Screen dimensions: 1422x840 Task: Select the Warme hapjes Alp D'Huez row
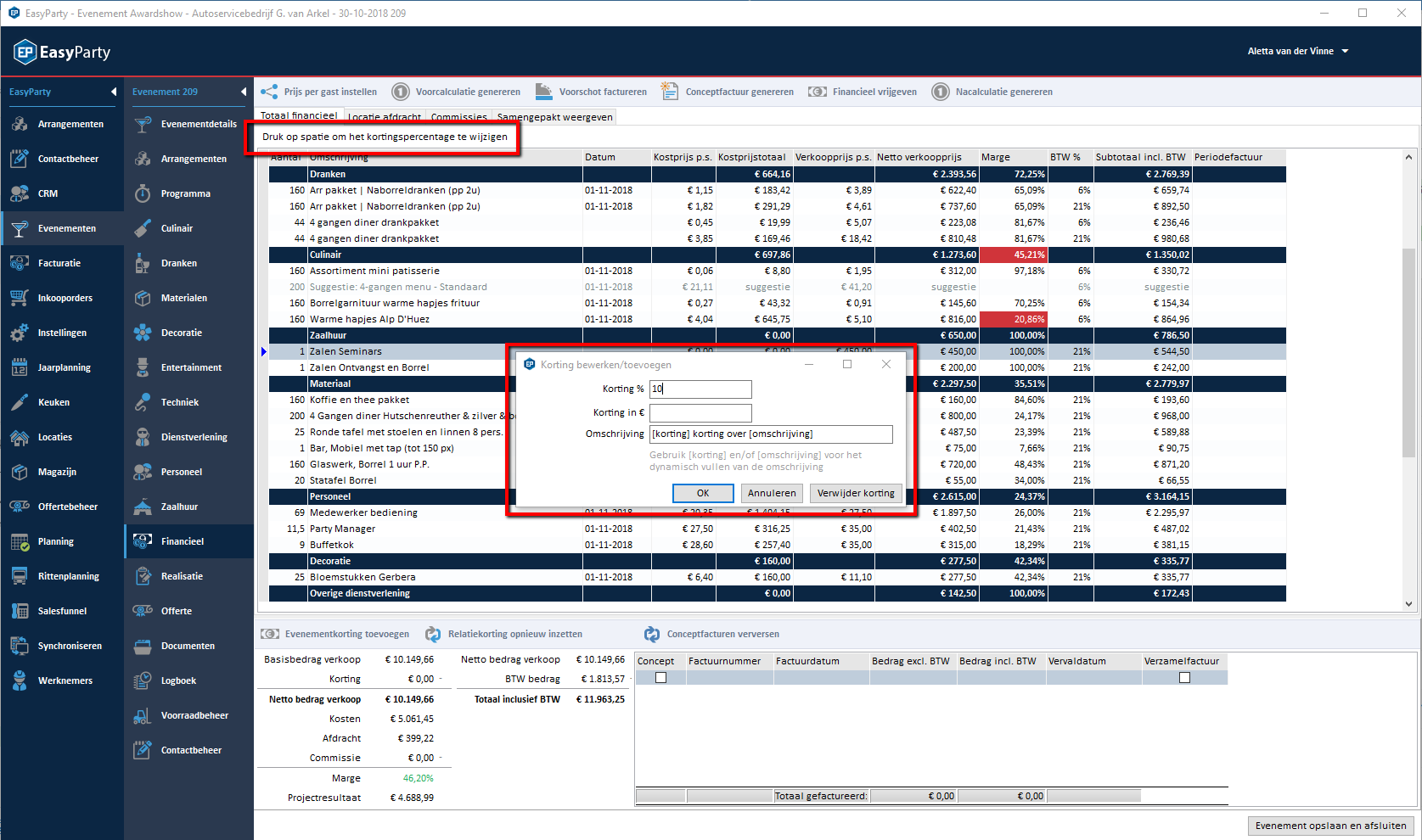point(778,319)
